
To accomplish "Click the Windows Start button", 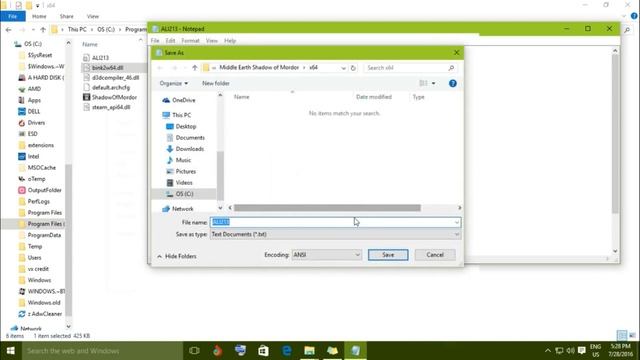I will (x=11, y=351).
